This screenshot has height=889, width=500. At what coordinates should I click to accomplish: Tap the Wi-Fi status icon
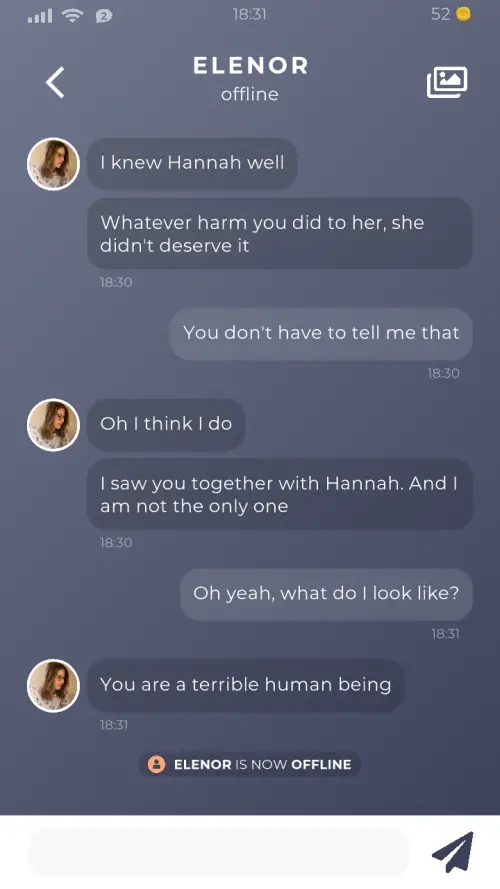[72, 15]
